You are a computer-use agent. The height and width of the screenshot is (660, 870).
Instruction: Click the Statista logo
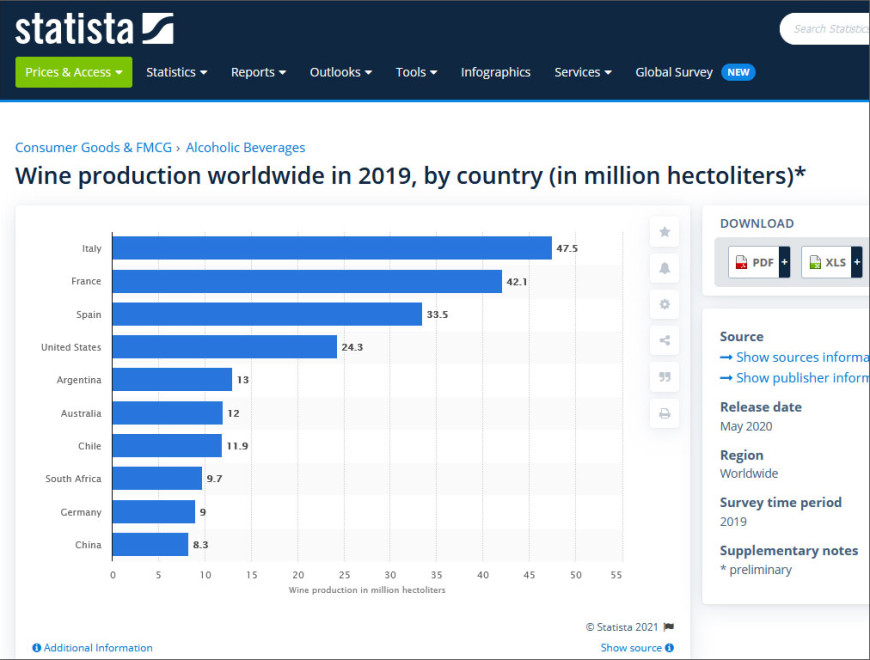(94, 29)
